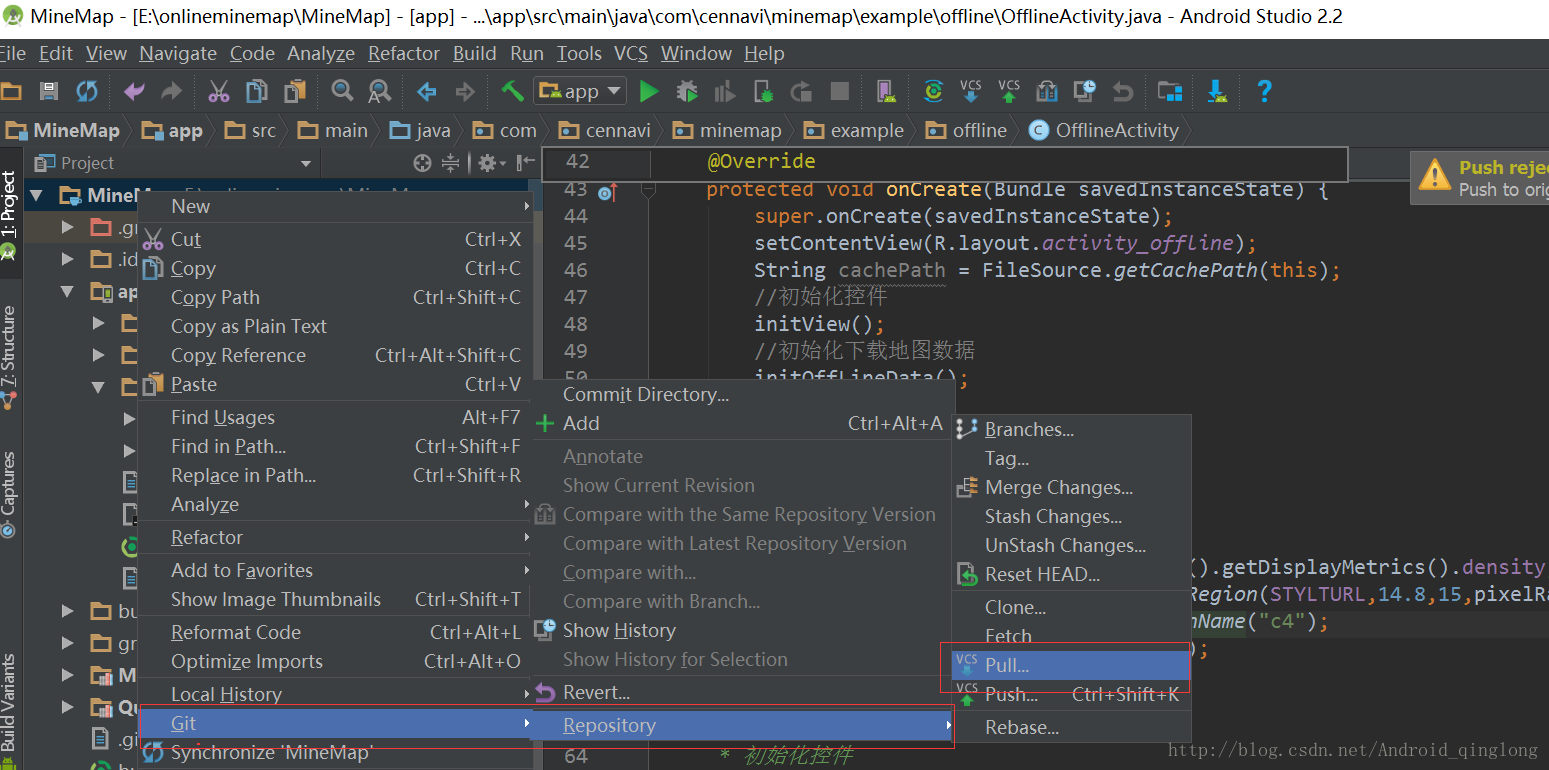The image size is (1549, 770).
Task: Click the cennavi breadcrumb in navigation bar
Action: point(606,130)
